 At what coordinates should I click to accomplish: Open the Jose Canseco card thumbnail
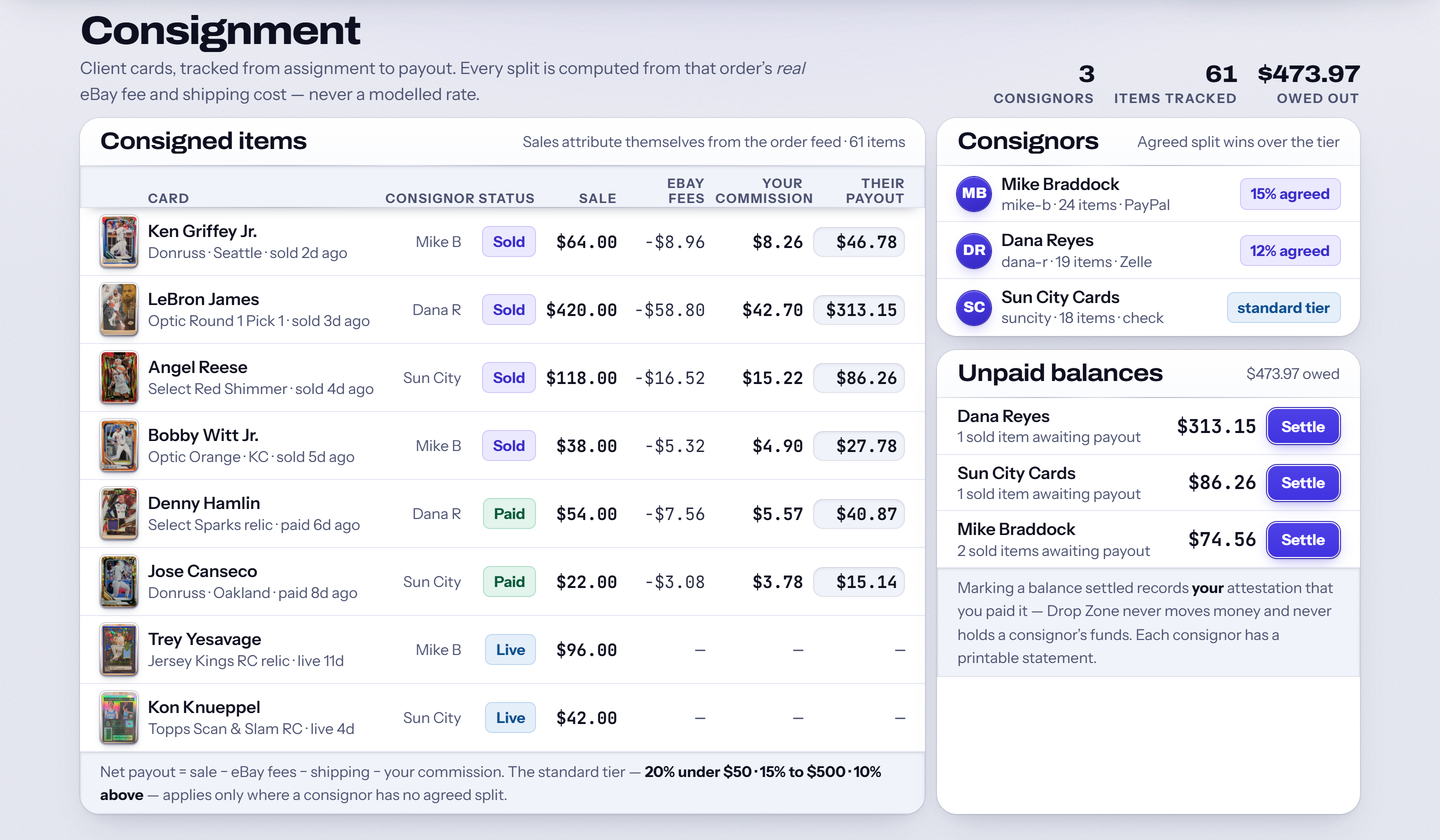(118, 582)
